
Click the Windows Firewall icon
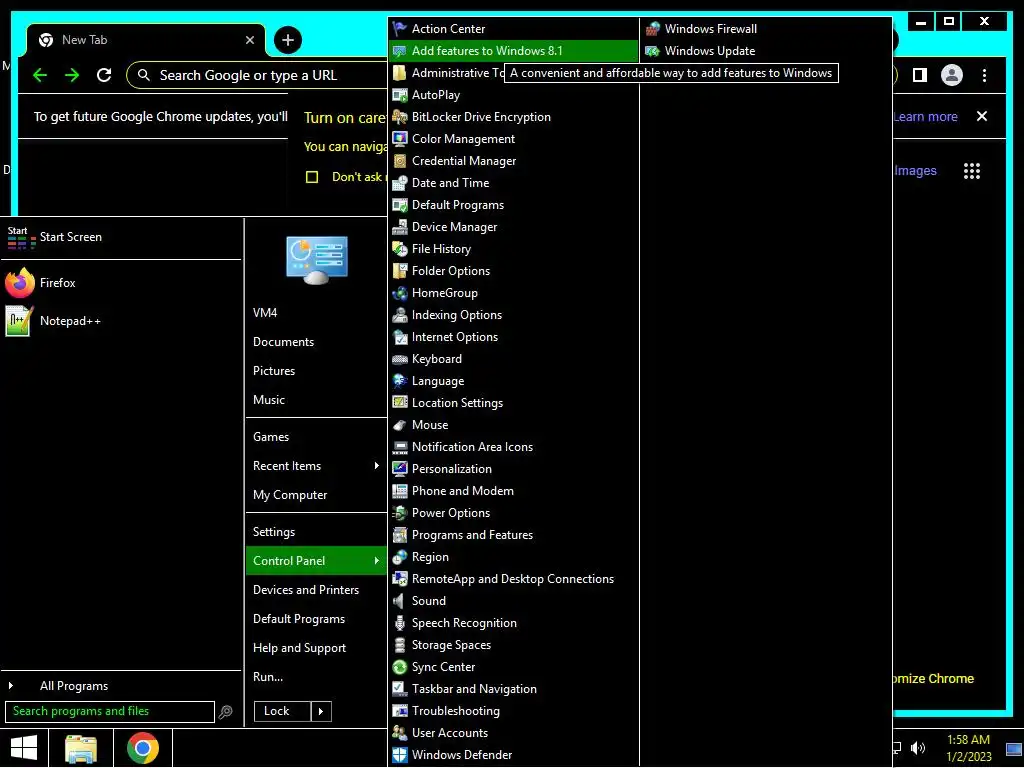652,29
